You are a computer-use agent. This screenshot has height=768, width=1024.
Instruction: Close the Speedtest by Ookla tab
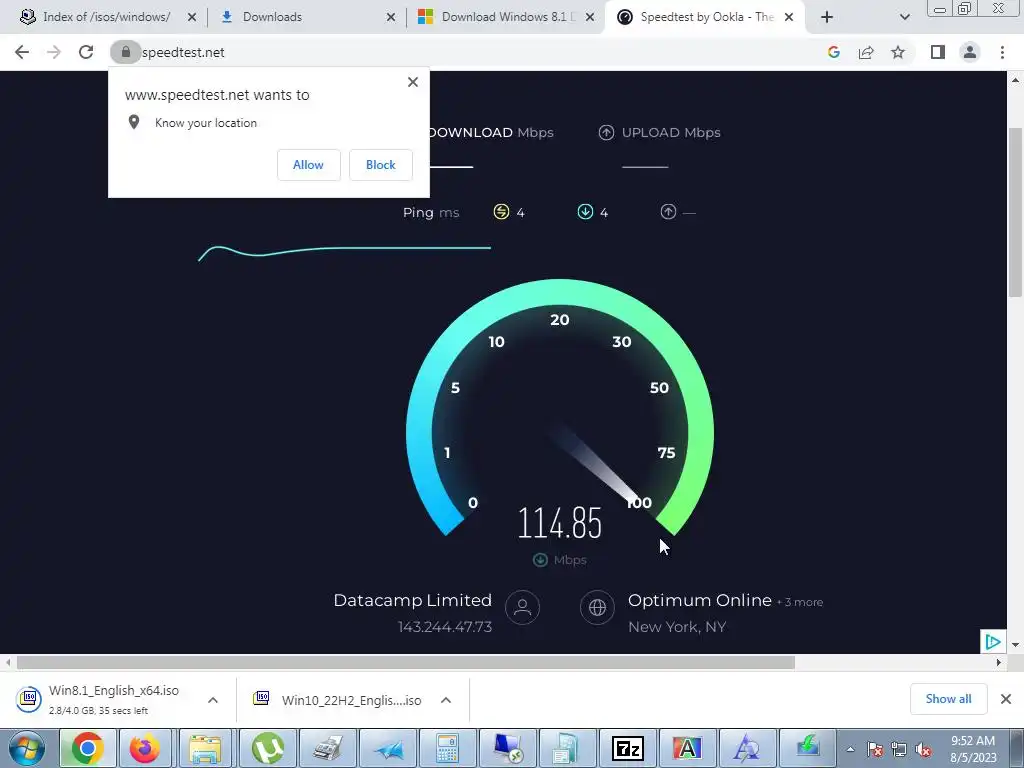point(789,18)
